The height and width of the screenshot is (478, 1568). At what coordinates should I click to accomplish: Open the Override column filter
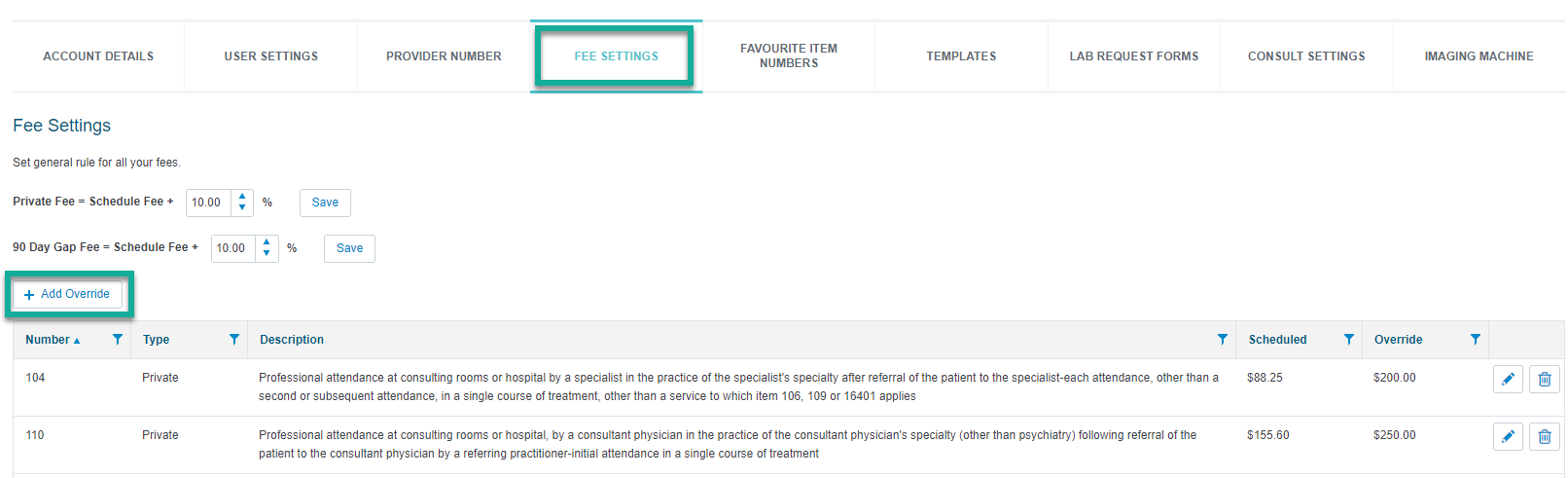click(x=1476, y=340)
